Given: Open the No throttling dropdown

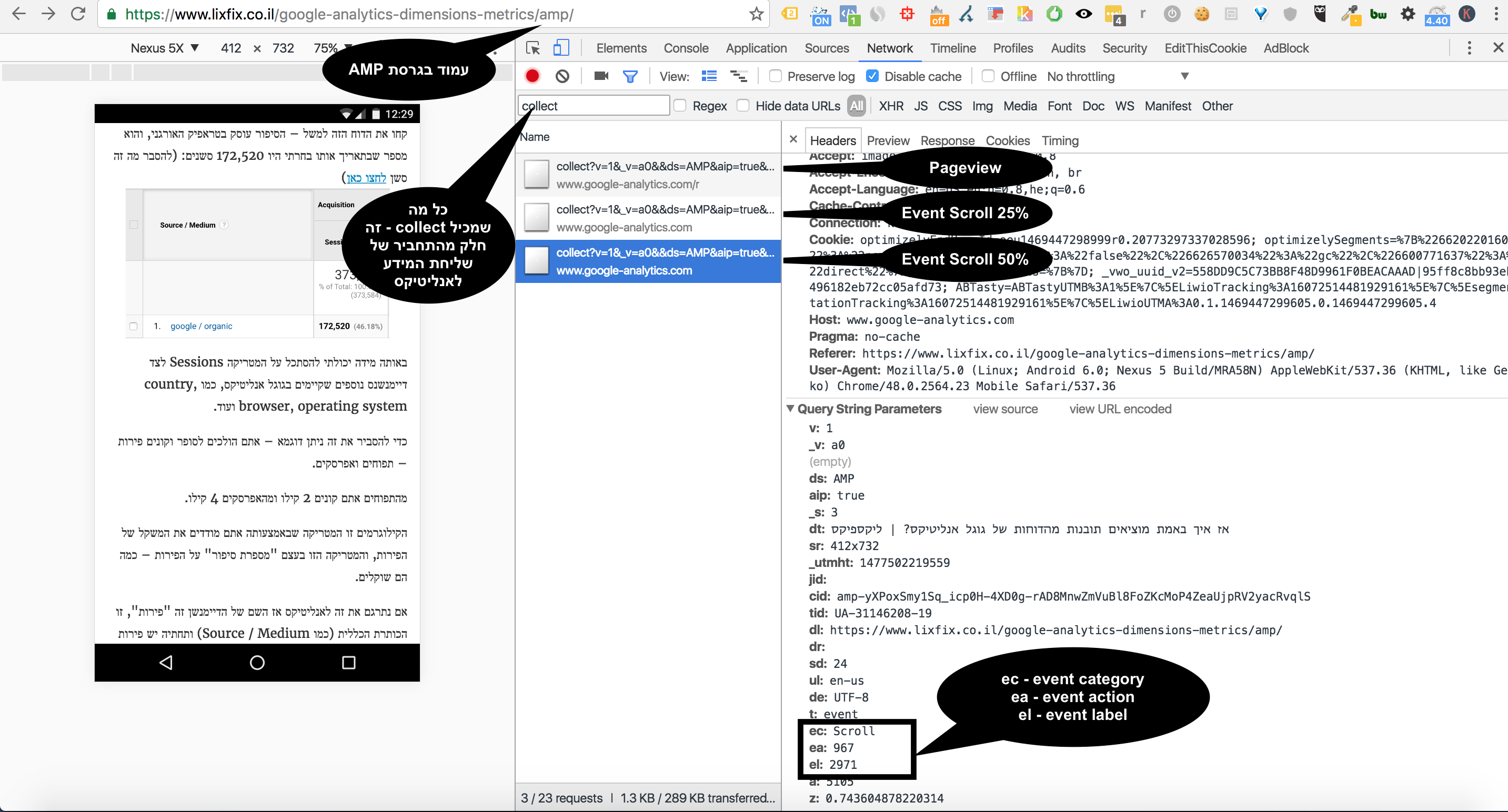Looking at the screenshot, I should [1118, 76].
